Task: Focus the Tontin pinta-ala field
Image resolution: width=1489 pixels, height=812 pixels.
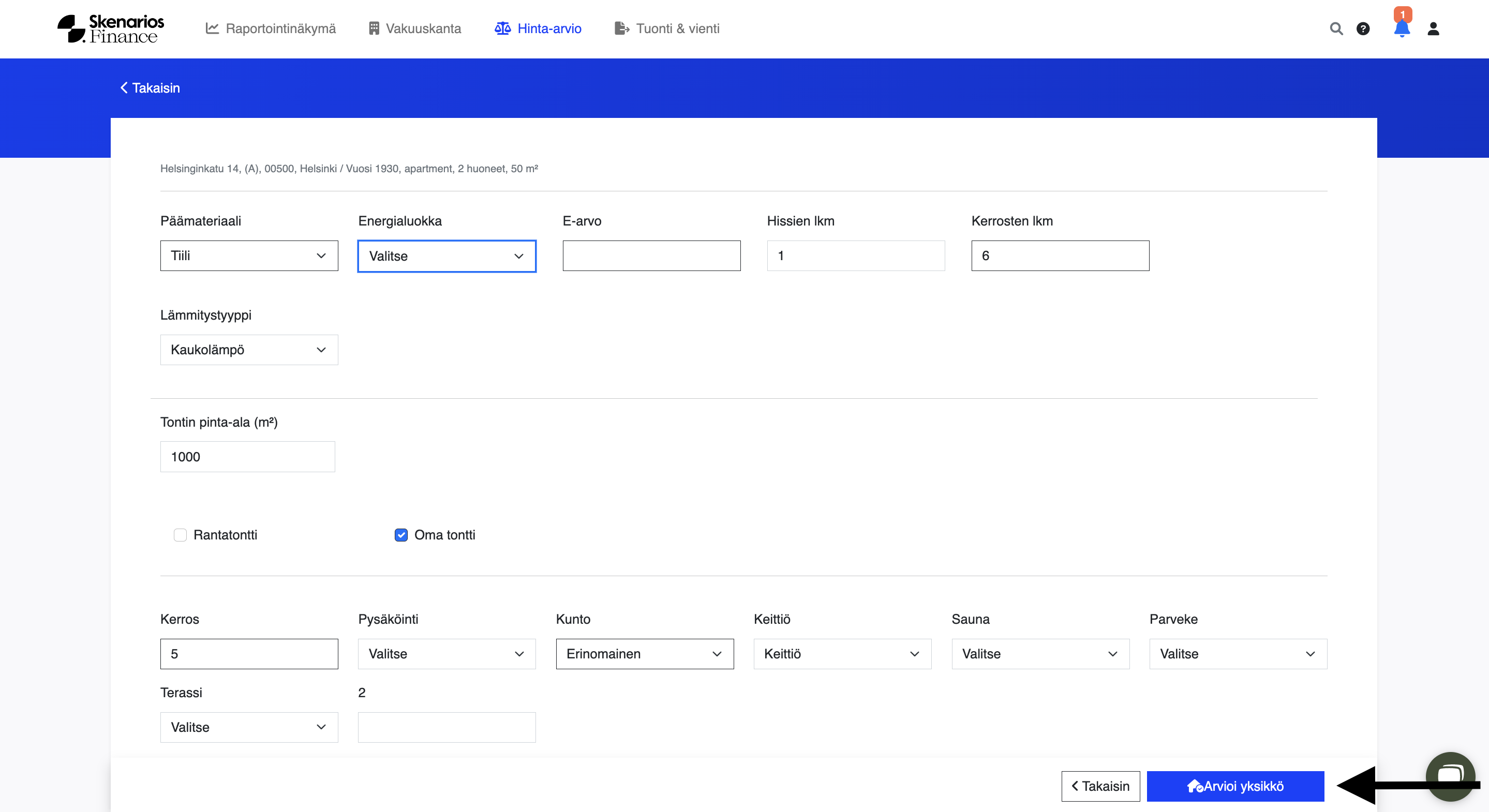Action: (x=247, y=457)
